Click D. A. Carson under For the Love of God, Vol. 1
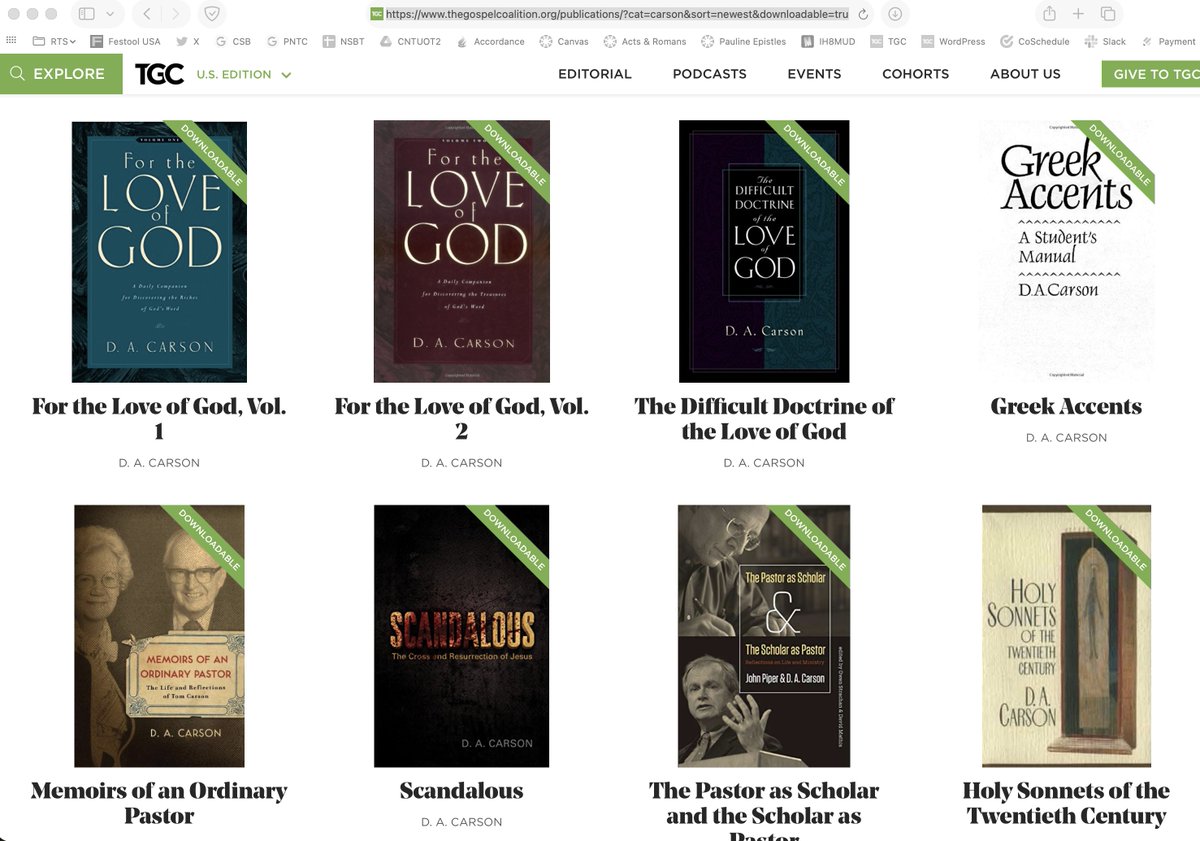Viewport: 1200px width, 841px height. coord(159,463)
